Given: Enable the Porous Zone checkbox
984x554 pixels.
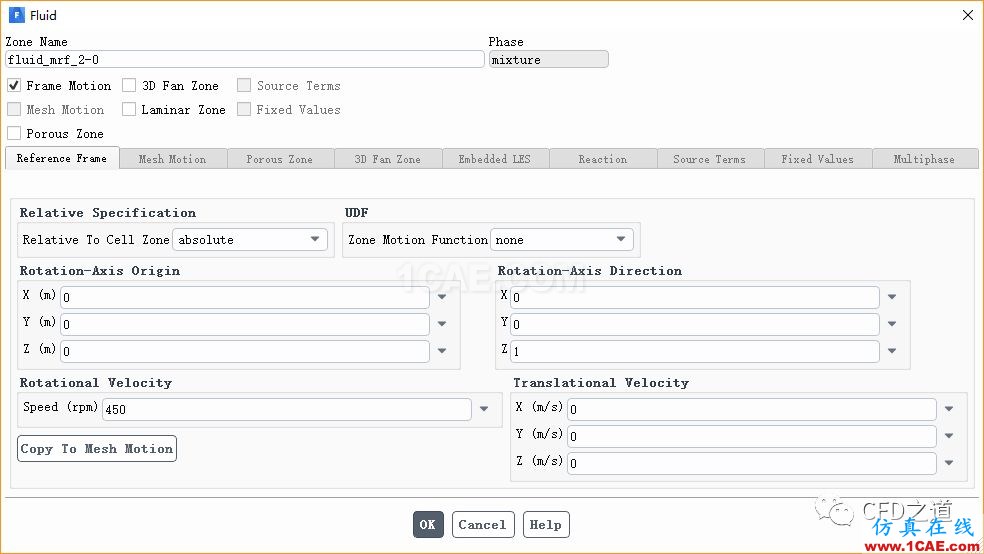Looking at the screenshot, I should (14, 133).
